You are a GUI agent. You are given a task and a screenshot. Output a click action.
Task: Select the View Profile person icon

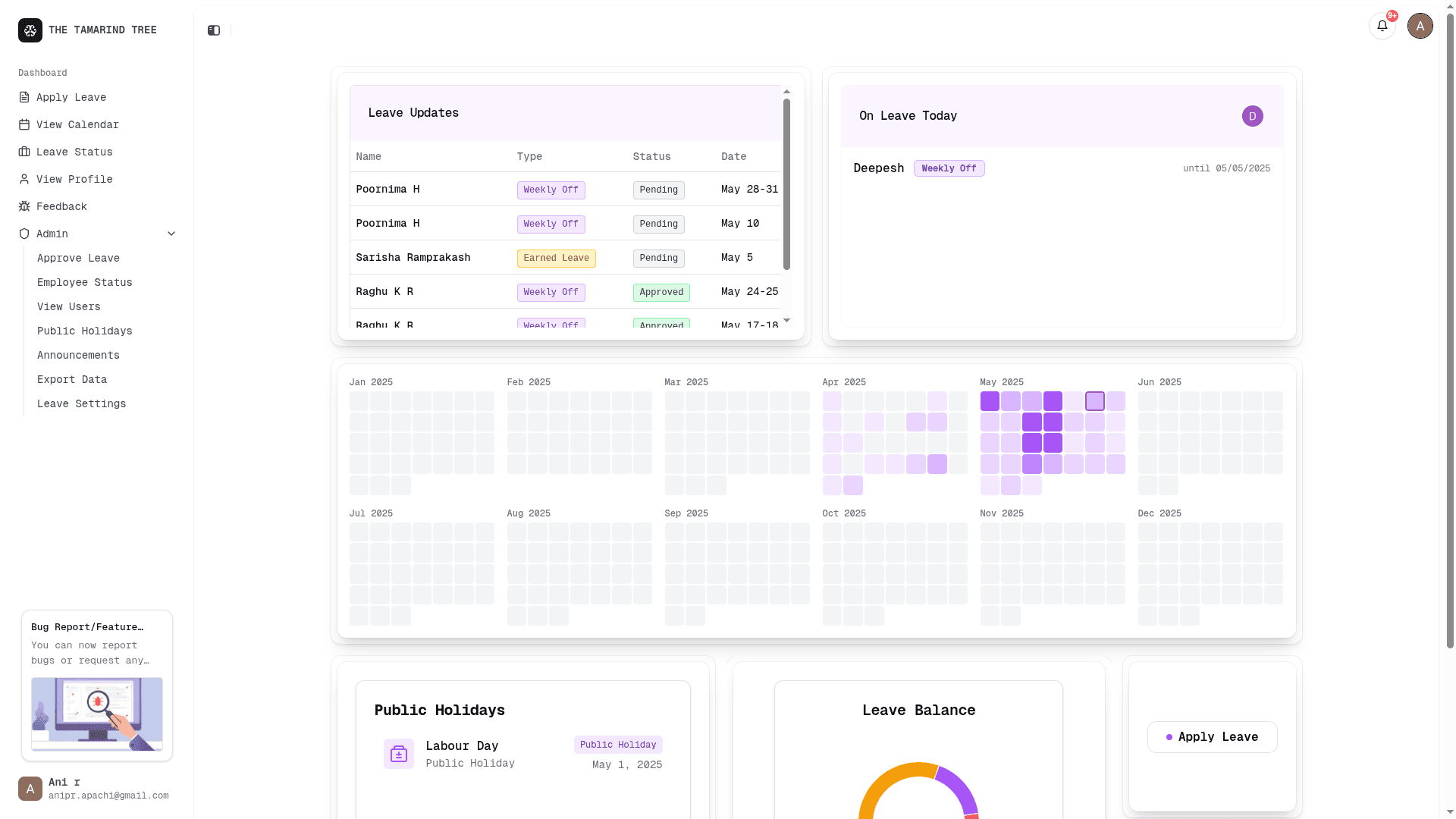tap(25, 179)
